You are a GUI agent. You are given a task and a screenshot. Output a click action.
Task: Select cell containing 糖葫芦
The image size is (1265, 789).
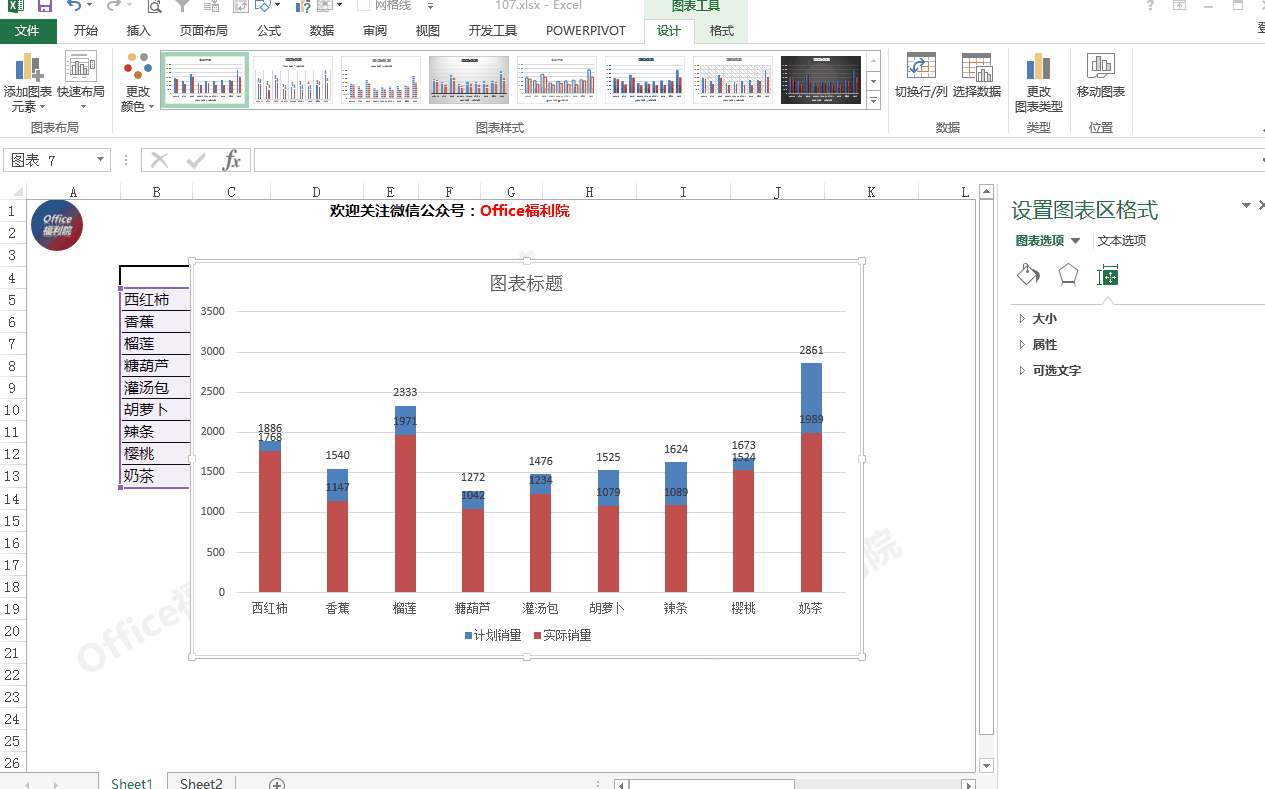(x=155, y=365)
